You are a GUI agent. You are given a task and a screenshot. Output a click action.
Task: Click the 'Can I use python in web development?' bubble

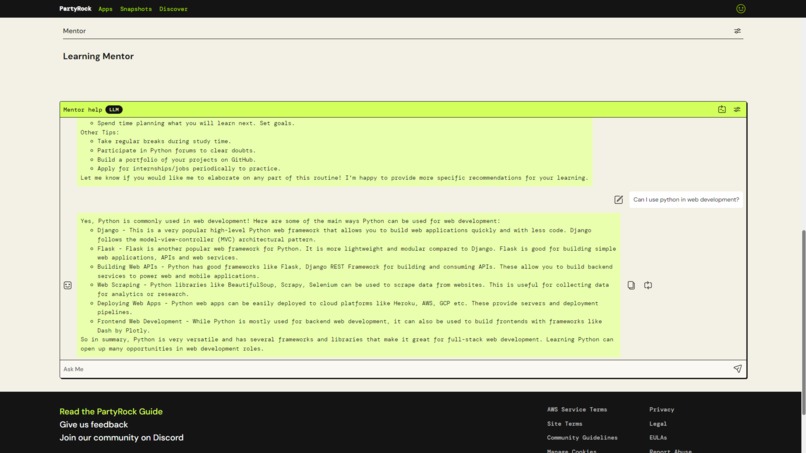click(x=686, y=200)
